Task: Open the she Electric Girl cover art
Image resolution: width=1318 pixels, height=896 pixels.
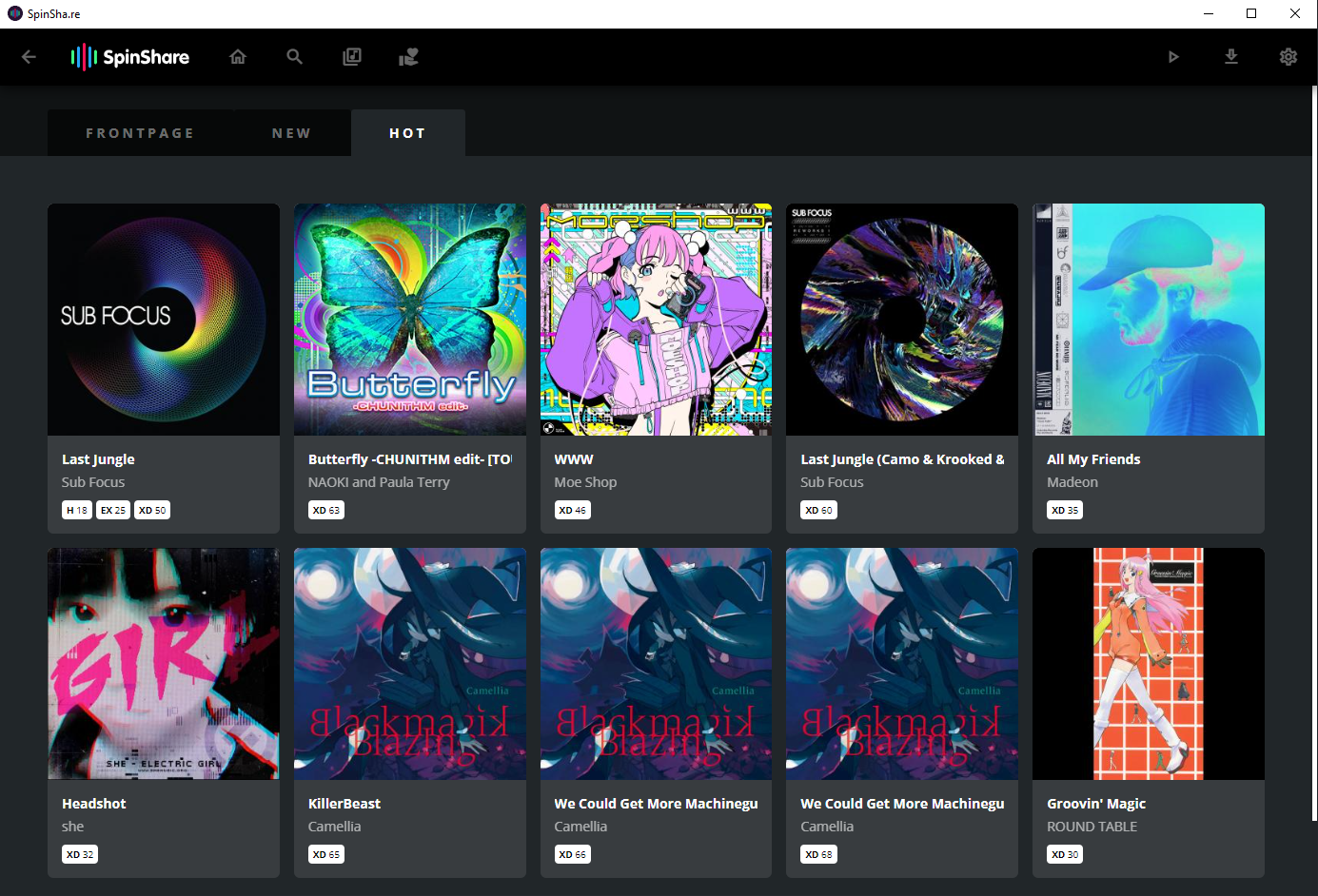Action: tap(164, 664)
